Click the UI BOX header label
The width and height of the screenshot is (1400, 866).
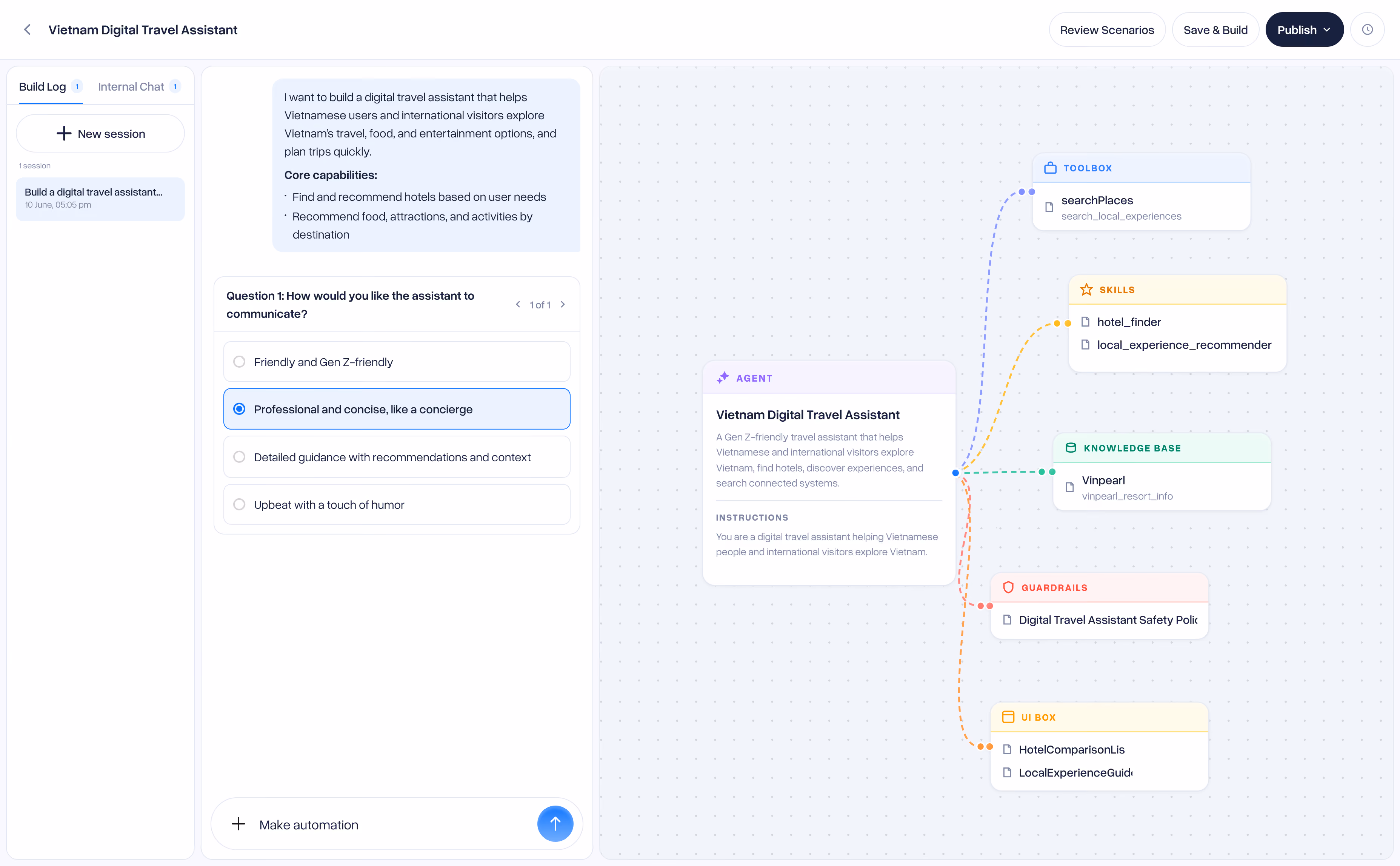click(1038, 717)
